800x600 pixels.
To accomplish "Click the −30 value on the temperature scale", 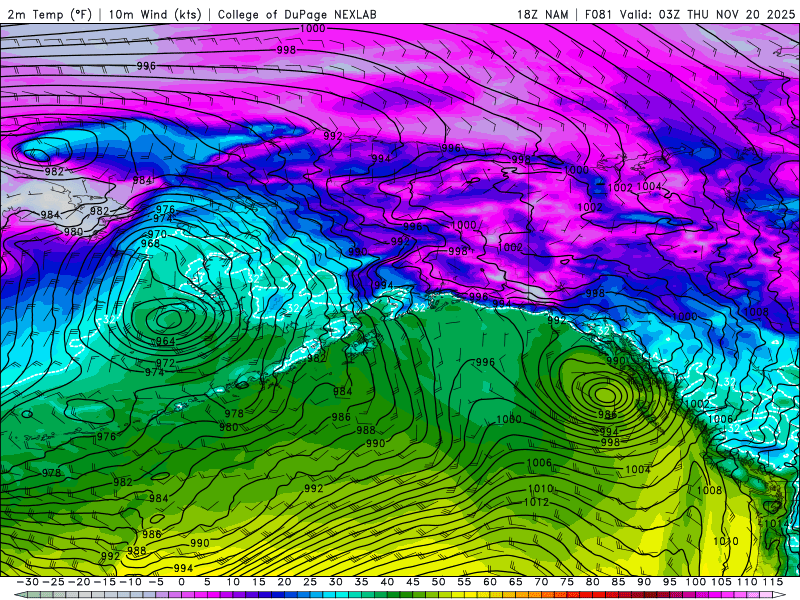I will pyautogui.click(x=28, y=582).
